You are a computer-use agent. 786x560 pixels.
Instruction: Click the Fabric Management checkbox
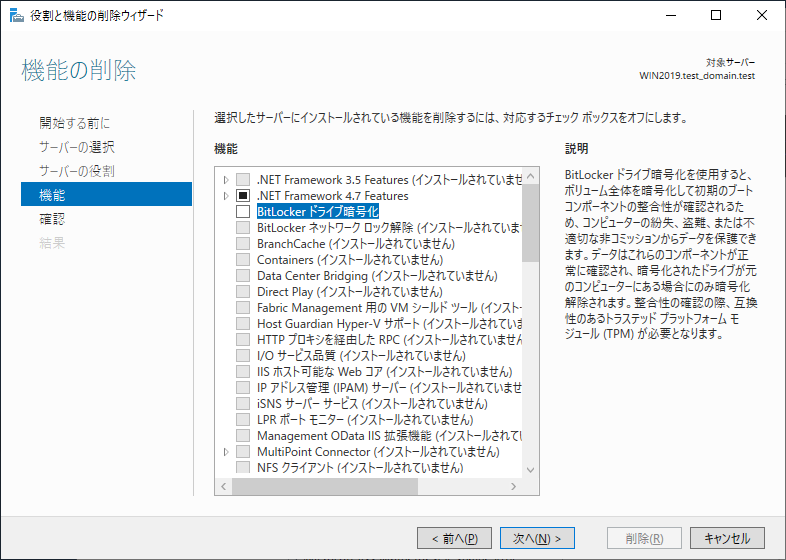click(243, 308)
